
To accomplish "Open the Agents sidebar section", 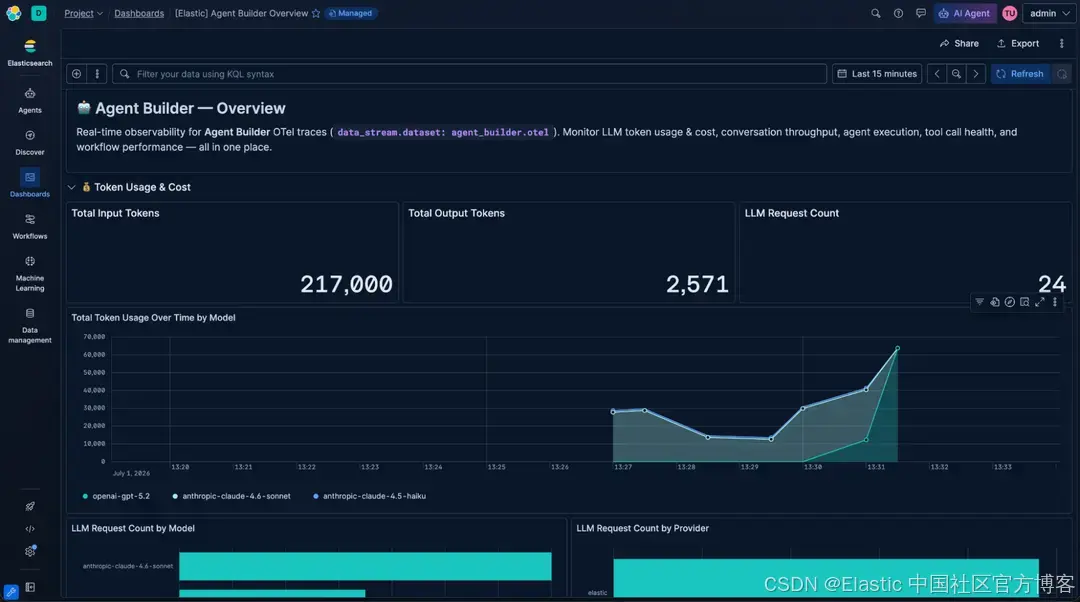I will click(x=30, y=100).
